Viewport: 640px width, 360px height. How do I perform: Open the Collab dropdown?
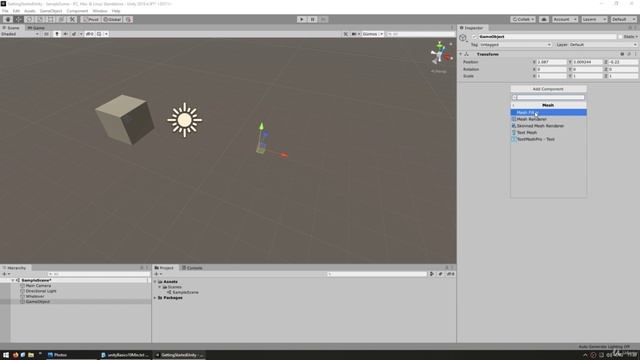(x=523, y=19)
